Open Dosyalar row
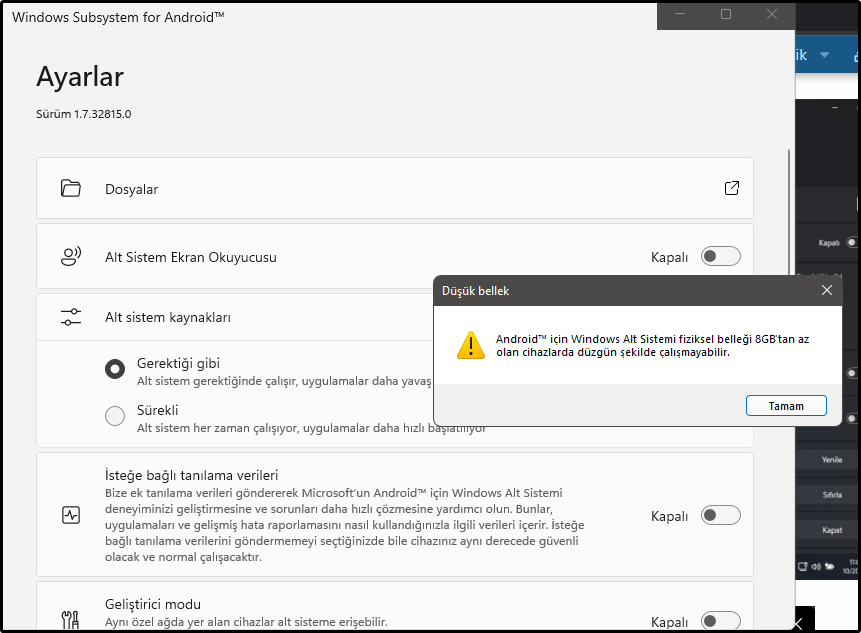Screen dimensions: 861x633 [395, 188]
